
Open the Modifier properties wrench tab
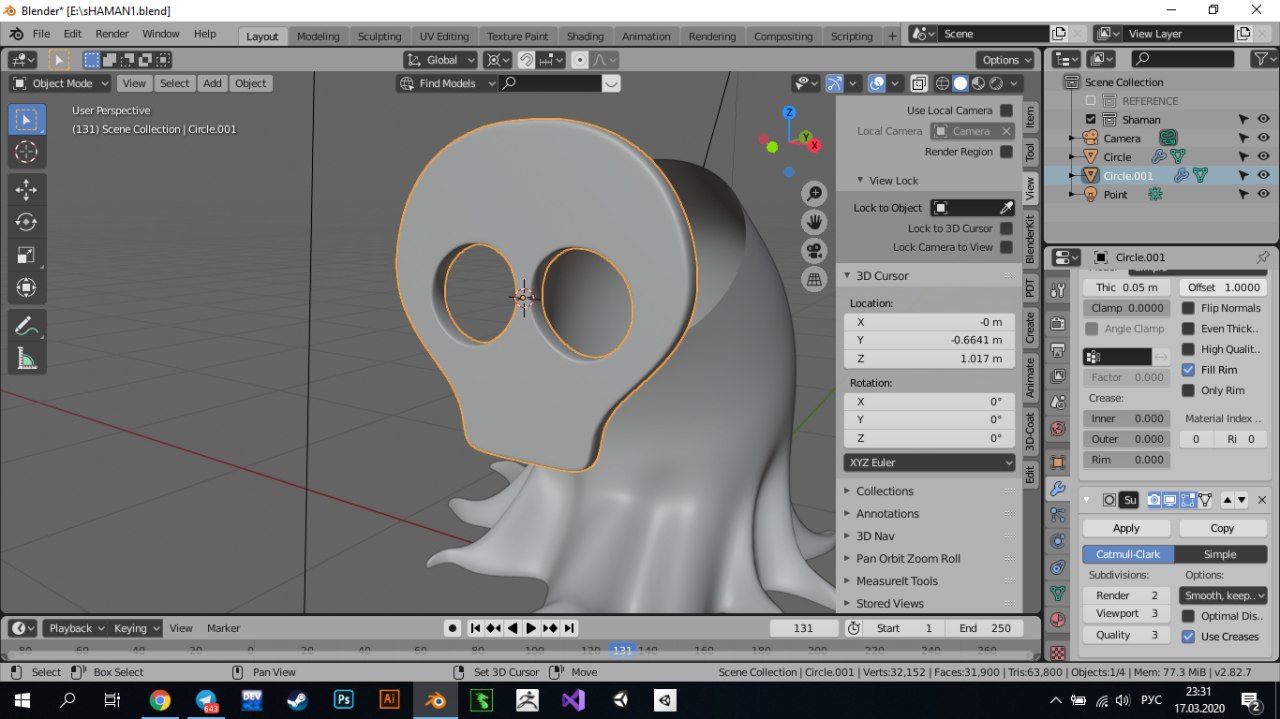coord(1058,489)
